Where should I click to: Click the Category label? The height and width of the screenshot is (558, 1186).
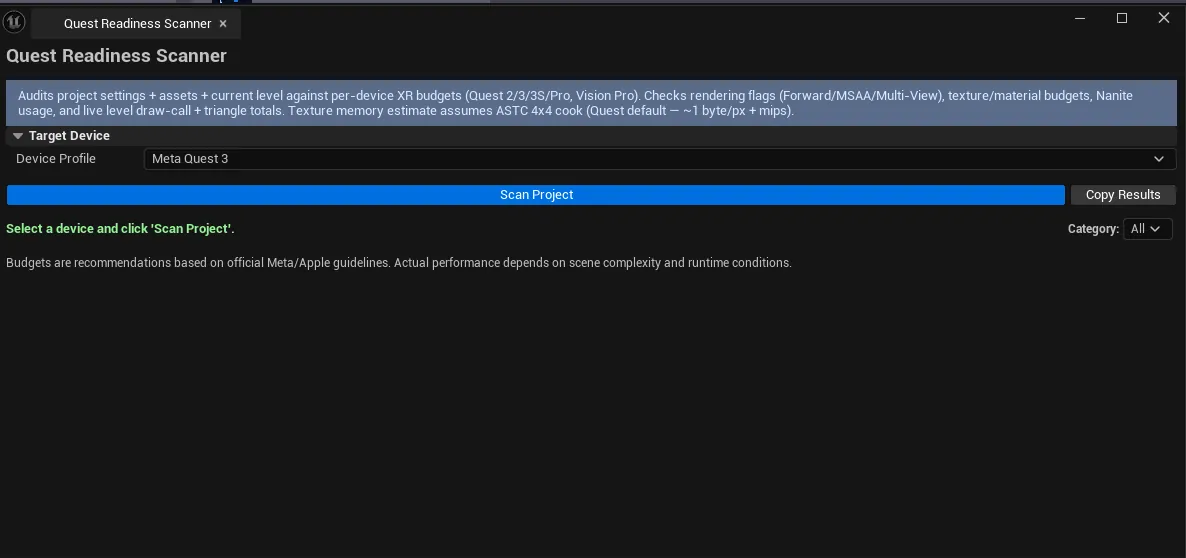pyautogui.click(x=1093, y=229)
